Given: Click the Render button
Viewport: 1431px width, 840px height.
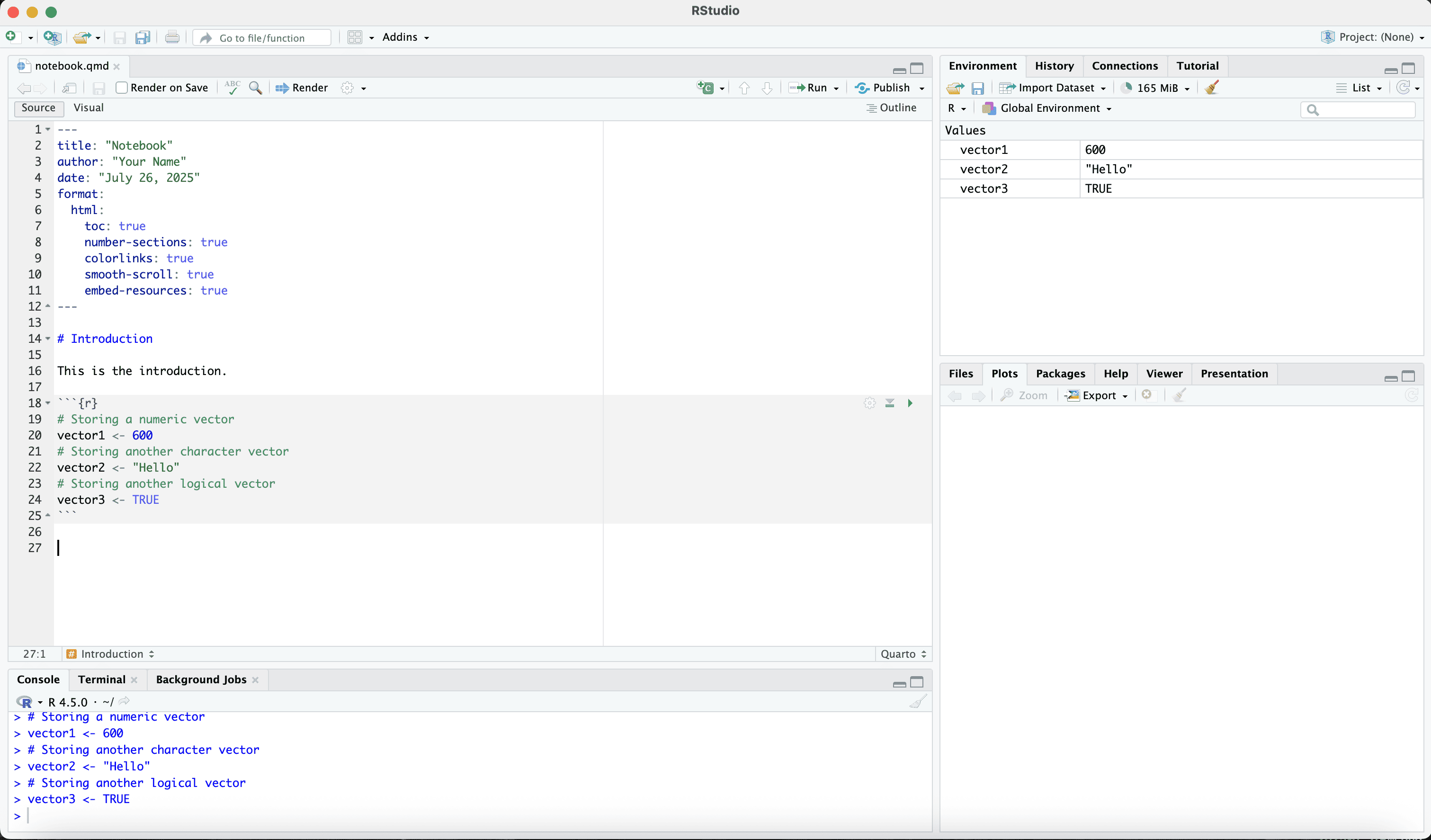Looking at the screenshot, I should pyautogui.click(x=302, y=88).
